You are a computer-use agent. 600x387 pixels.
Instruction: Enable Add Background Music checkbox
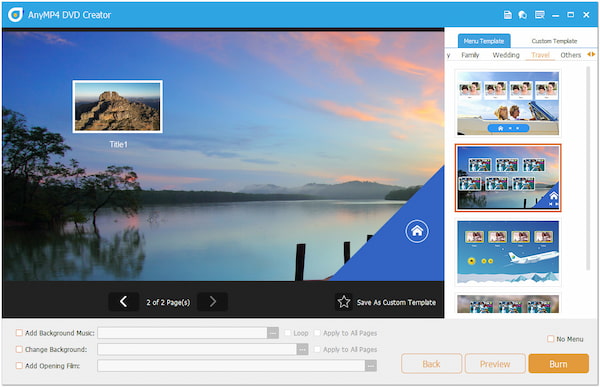click(x=19, y=333)
